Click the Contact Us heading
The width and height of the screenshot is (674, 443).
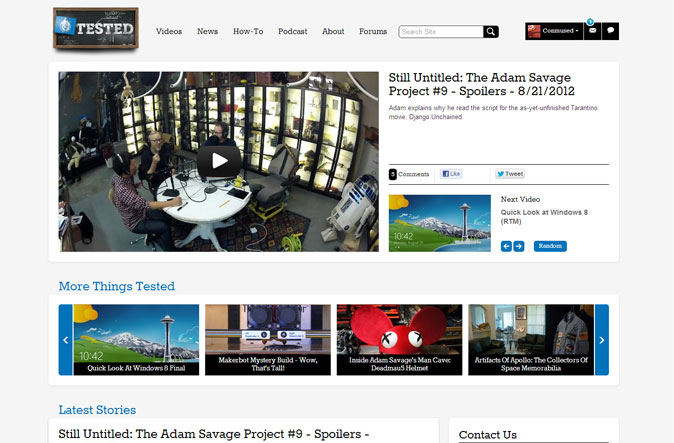point(487,435)
